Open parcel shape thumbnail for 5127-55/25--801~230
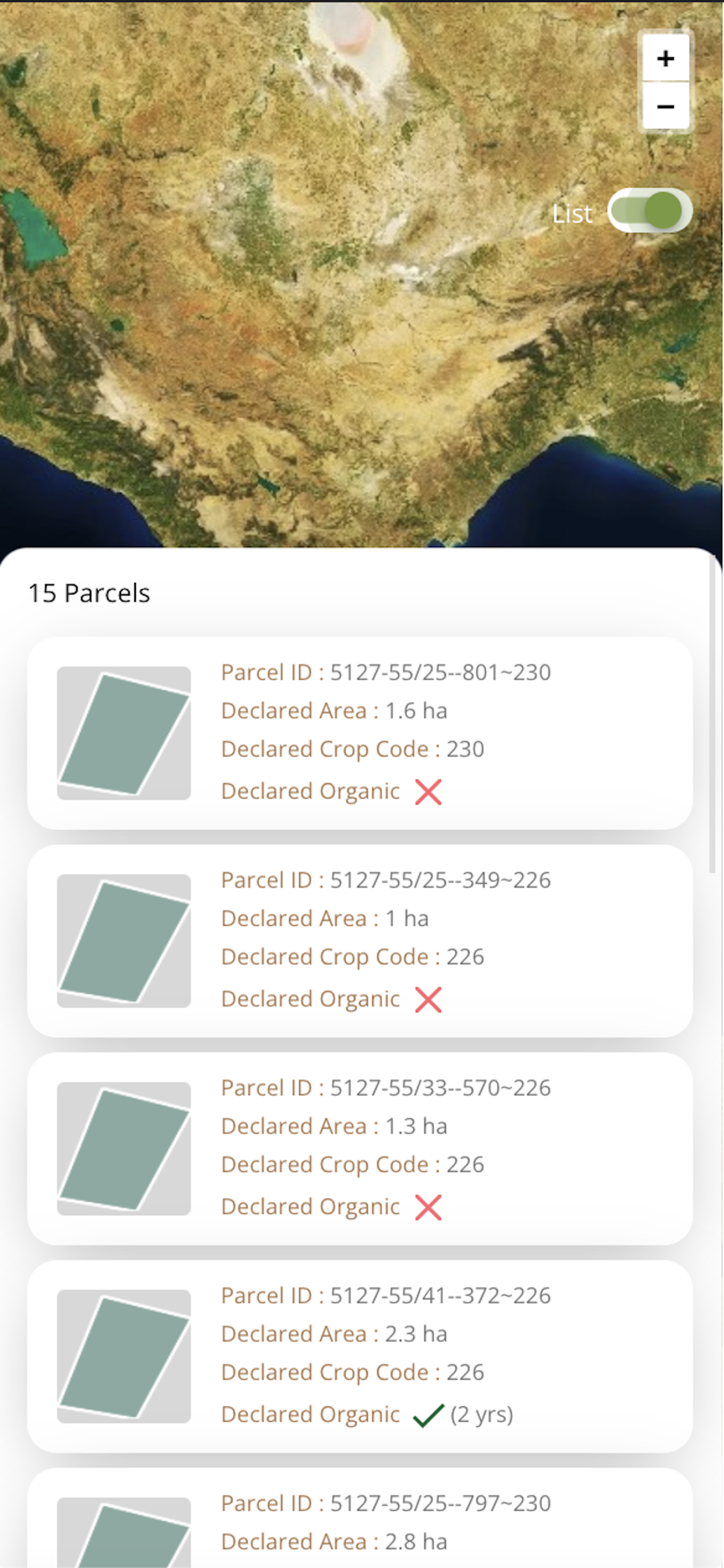Screen dimensions: 724x1568 124,733
